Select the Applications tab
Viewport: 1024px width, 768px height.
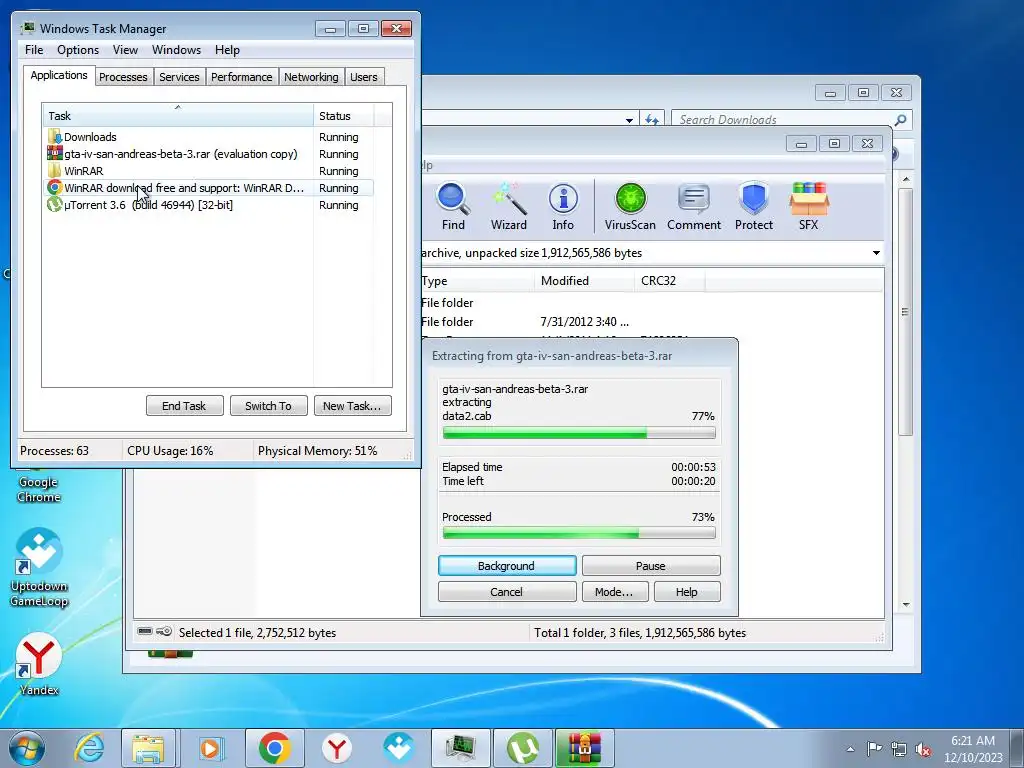click(59, 75)
